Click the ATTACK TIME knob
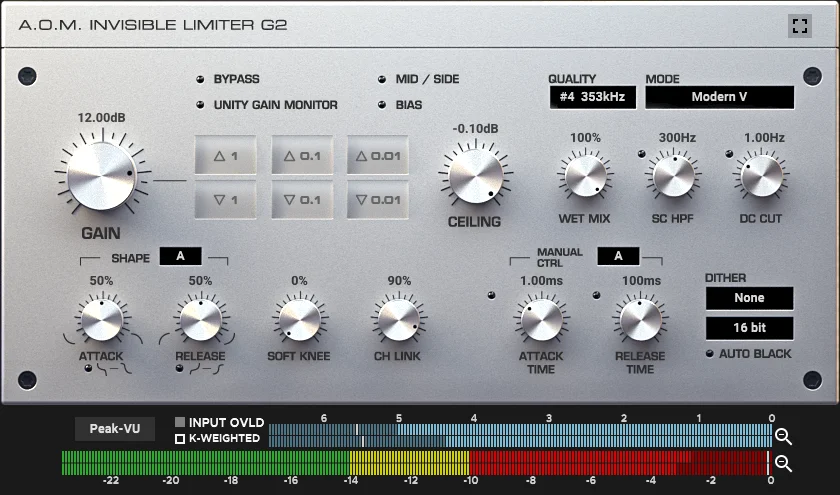The height and width of the screenshot is (495, 840). tap(542, 320)
